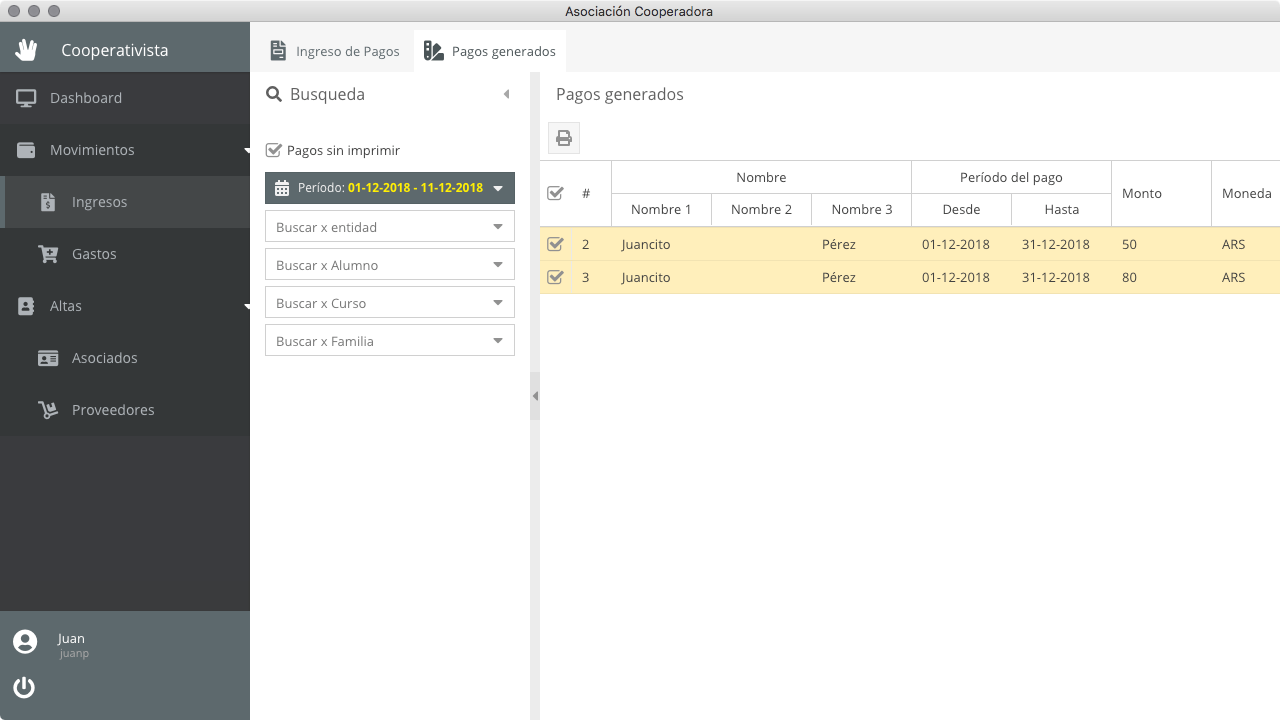The height and width of the screenshot is (720, 1280).
Task: Toggle the select-all checkbox in table header
Action: 555,193
